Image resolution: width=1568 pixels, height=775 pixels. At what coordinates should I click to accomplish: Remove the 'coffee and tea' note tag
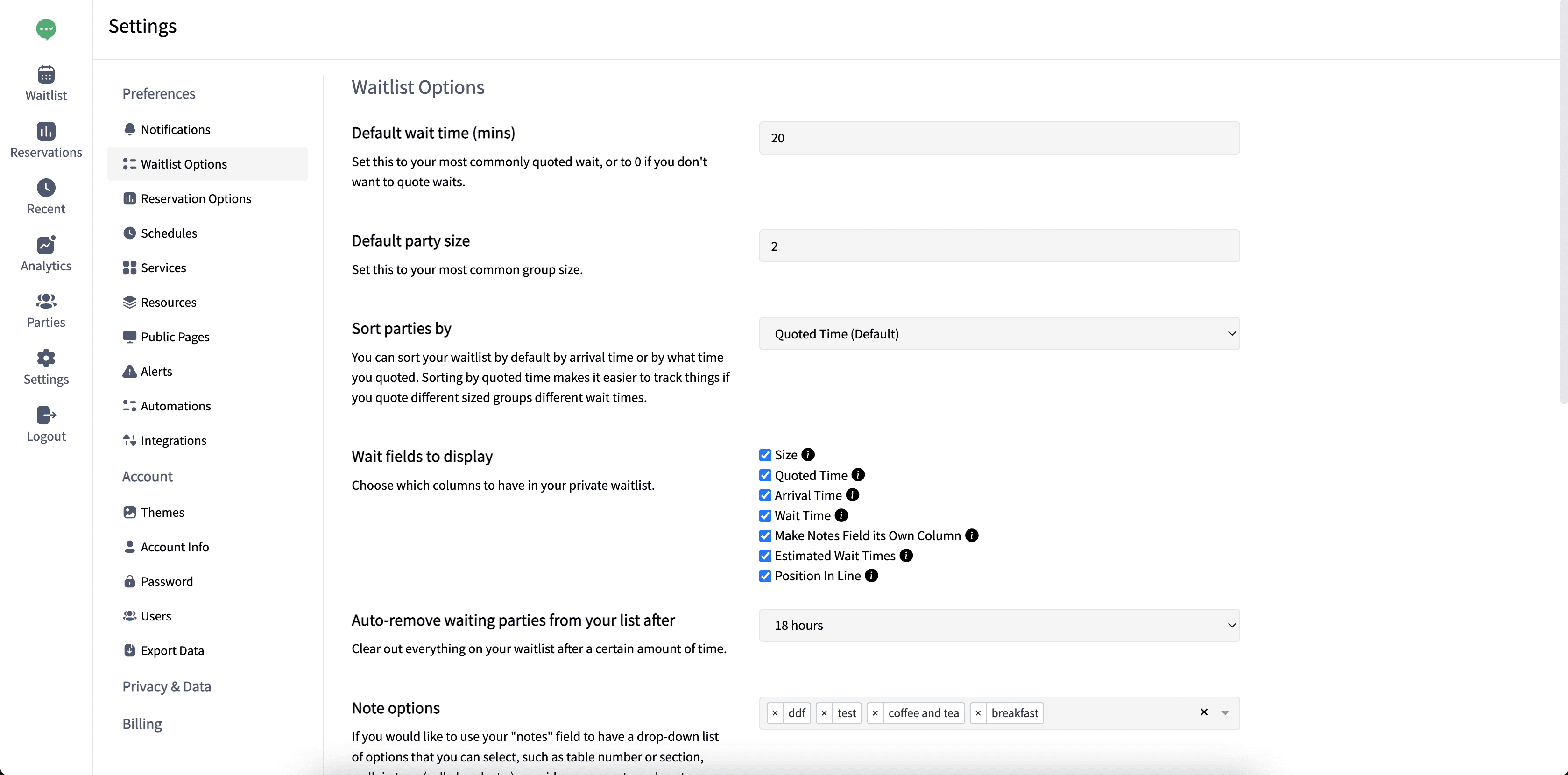coord(875,713)
